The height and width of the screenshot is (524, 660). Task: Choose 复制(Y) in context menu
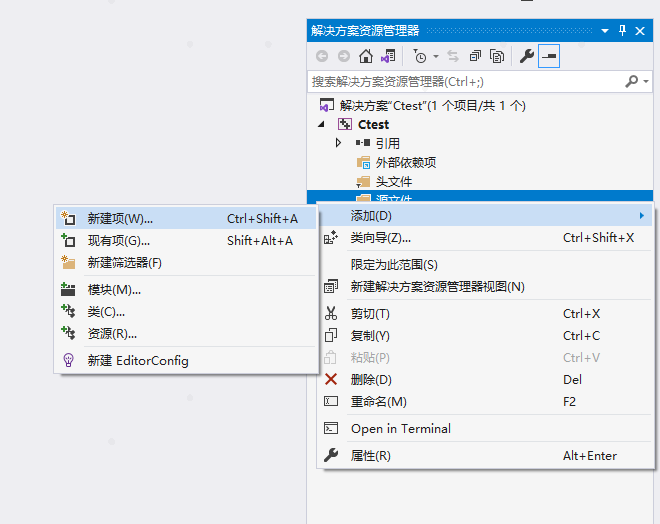[485, 335]
